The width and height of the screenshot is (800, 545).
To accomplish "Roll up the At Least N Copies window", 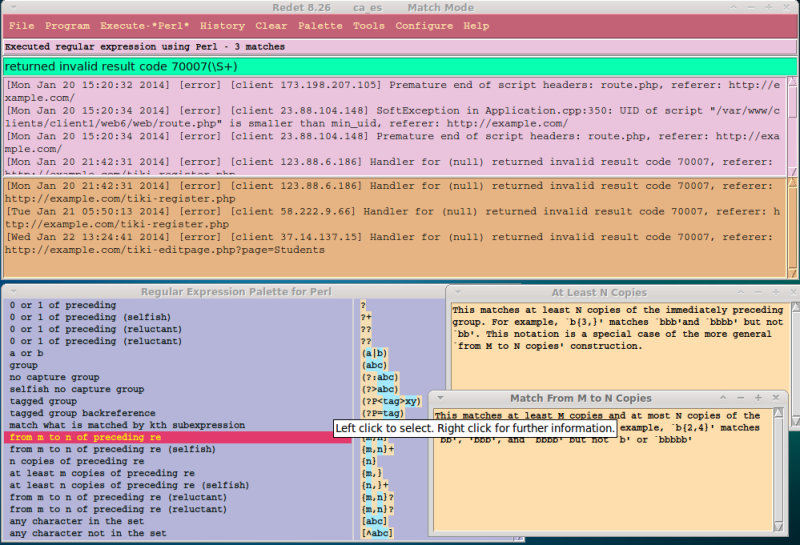I will click(x=741, y=291).
